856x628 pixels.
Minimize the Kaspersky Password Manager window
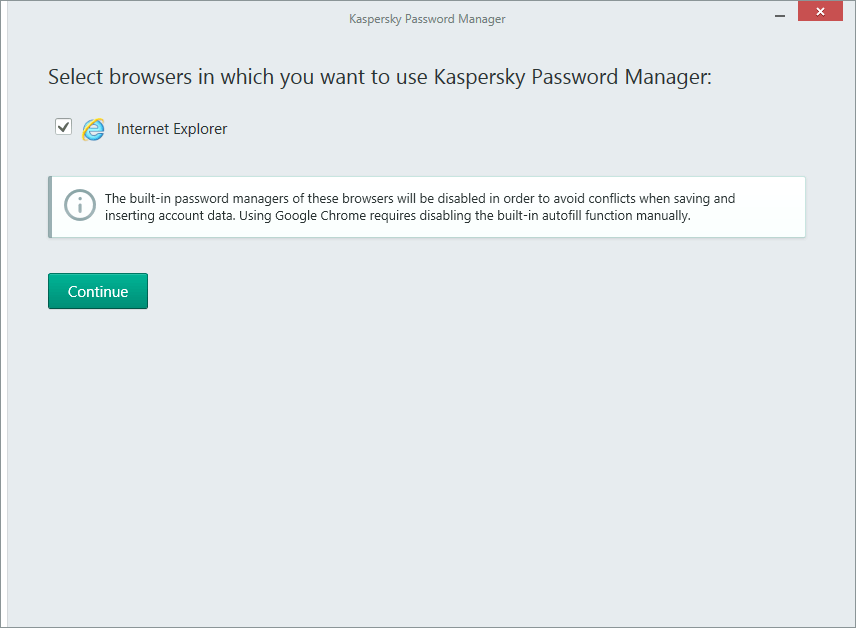tap(780, 16)
